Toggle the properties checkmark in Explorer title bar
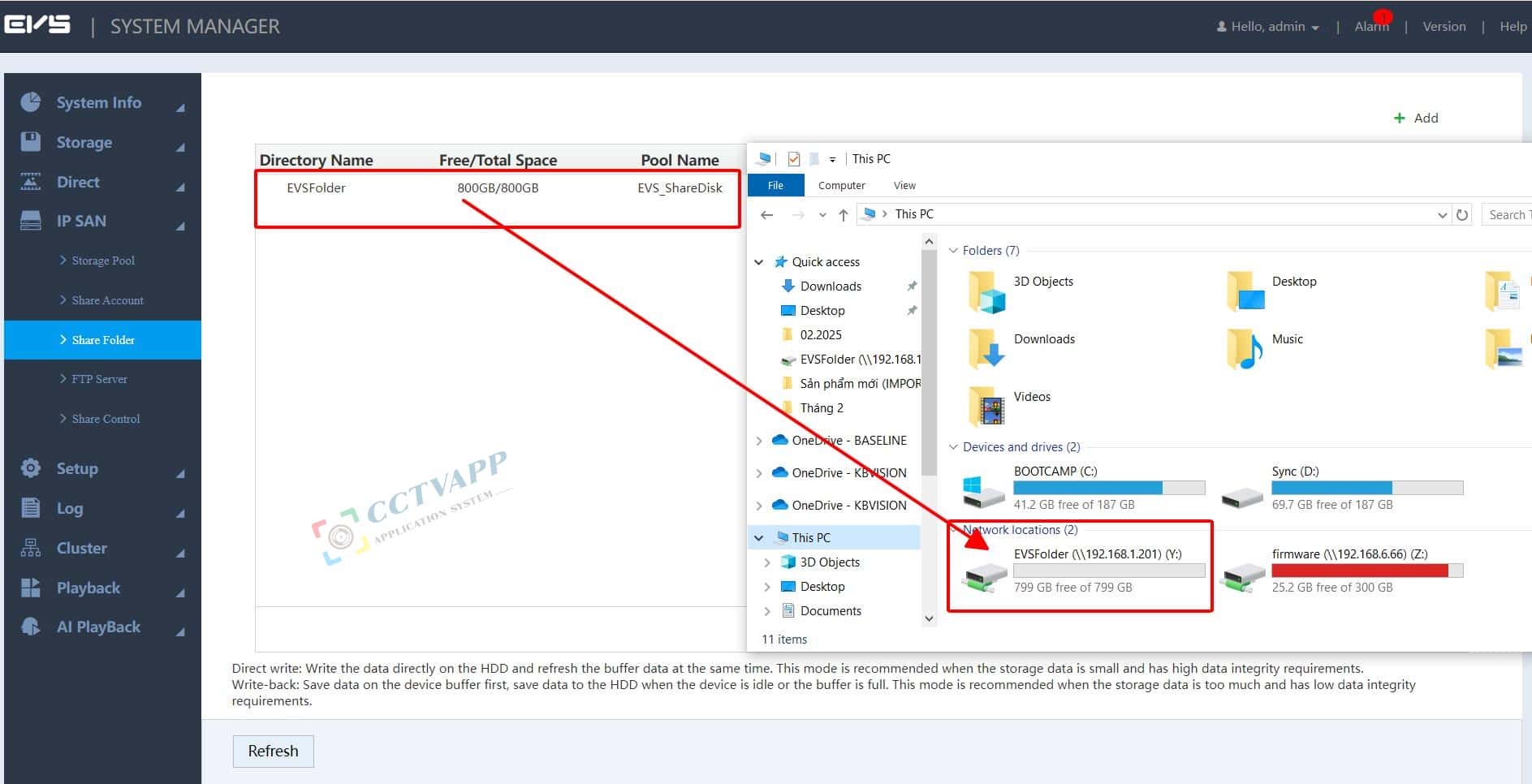This screenshot has width=1532, height=784. [x=794, y=159]
